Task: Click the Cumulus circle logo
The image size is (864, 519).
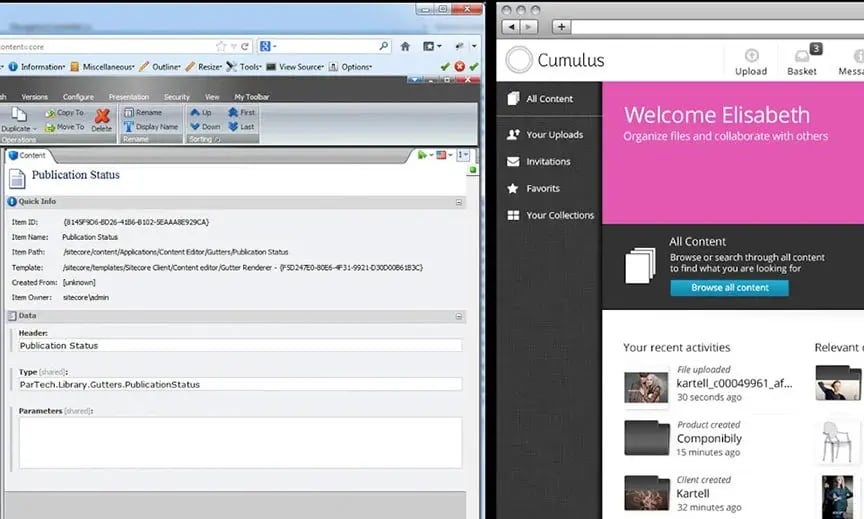Action: 519,60
